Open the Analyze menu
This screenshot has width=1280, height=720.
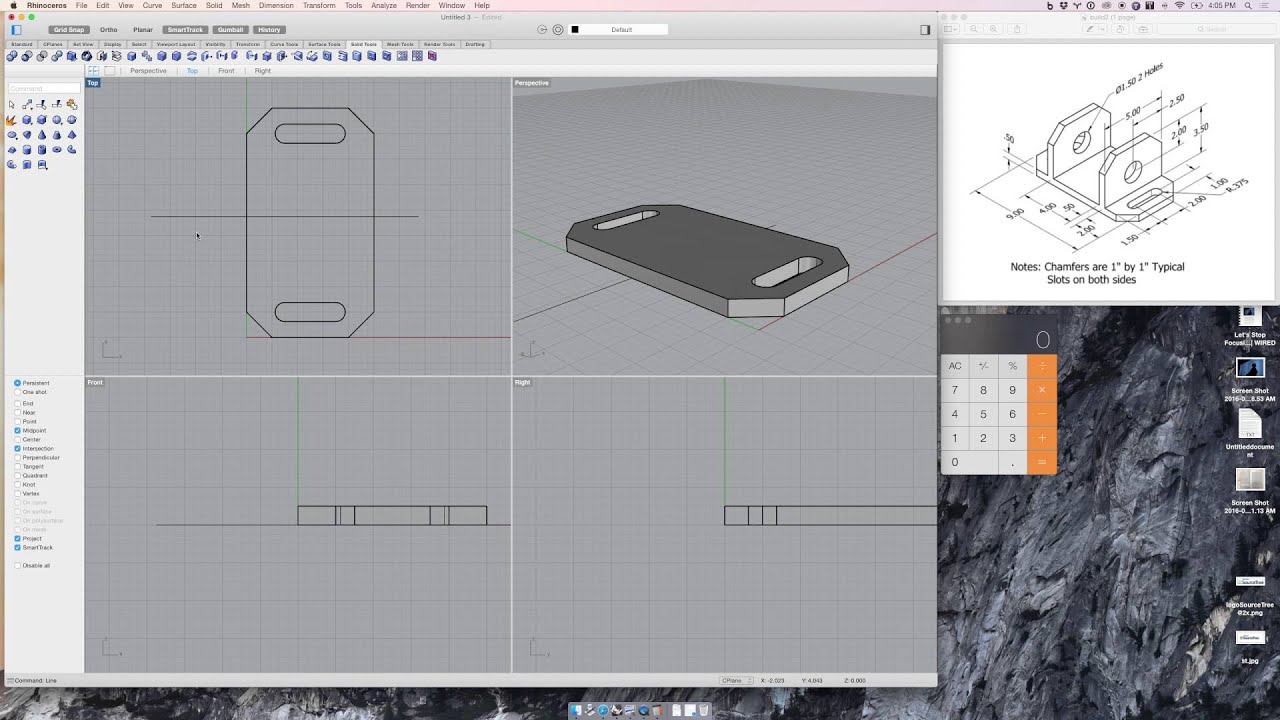click(x=384, y=5)
